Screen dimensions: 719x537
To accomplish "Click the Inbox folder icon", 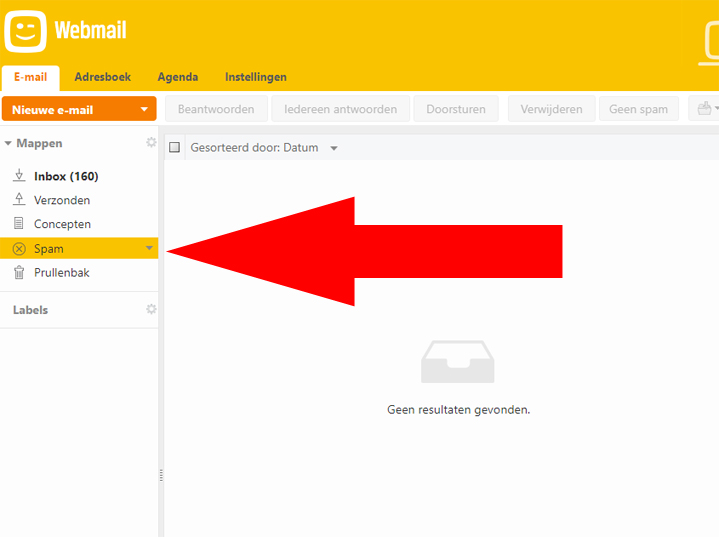I will point(19,176).
